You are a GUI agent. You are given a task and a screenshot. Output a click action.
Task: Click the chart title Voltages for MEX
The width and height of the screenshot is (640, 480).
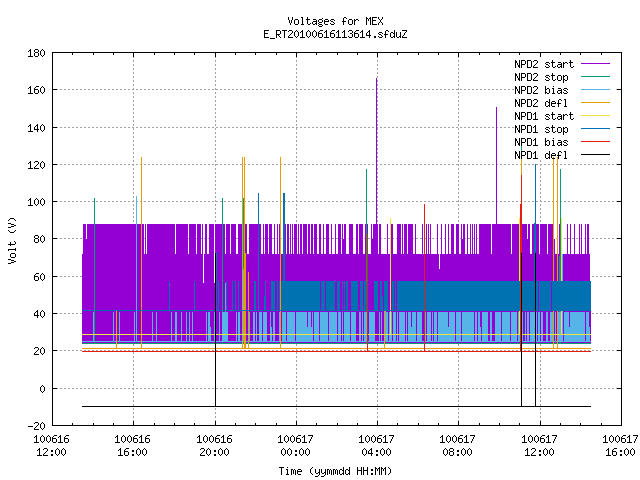point(336,21)
